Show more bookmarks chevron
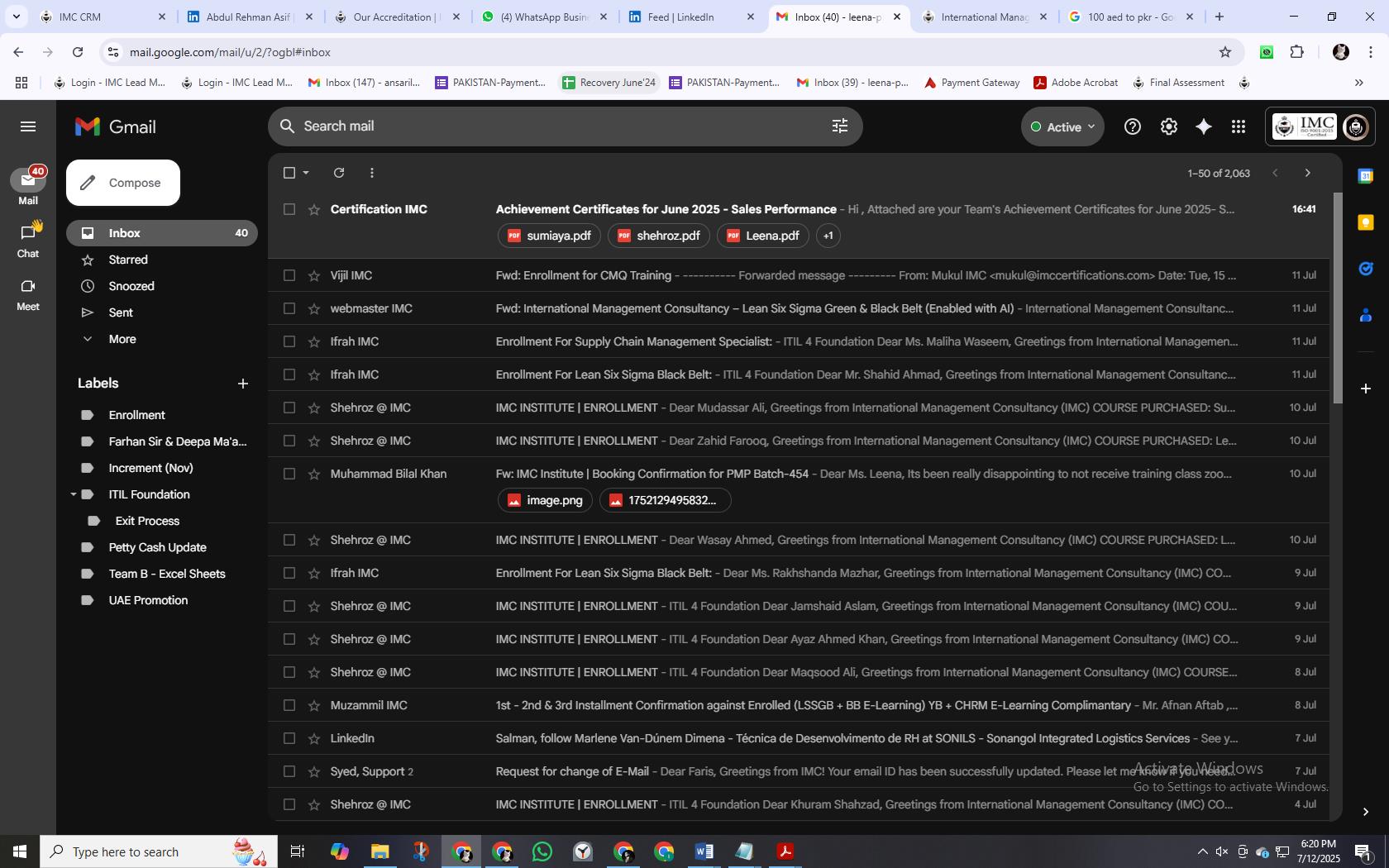The height and width of the screenshot is (868, 1389). pos(1358,83)
